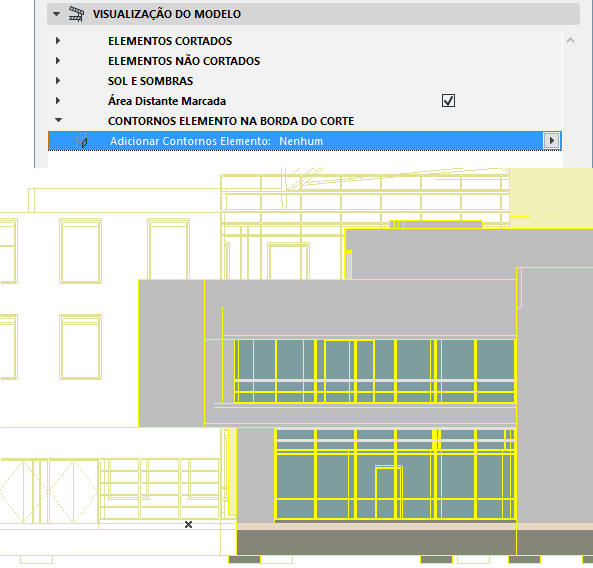593x568 pixels.
Task: Click the pale yellow area at top right
Action: pos(551,198)
